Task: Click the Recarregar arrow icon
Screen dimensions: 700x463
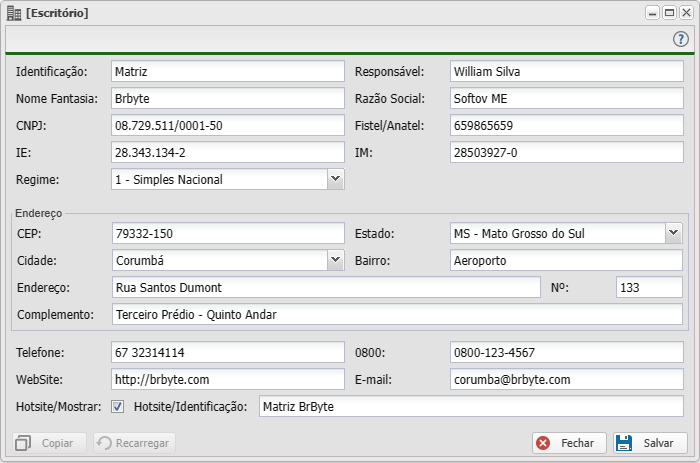Action: (x=103, y=443)
